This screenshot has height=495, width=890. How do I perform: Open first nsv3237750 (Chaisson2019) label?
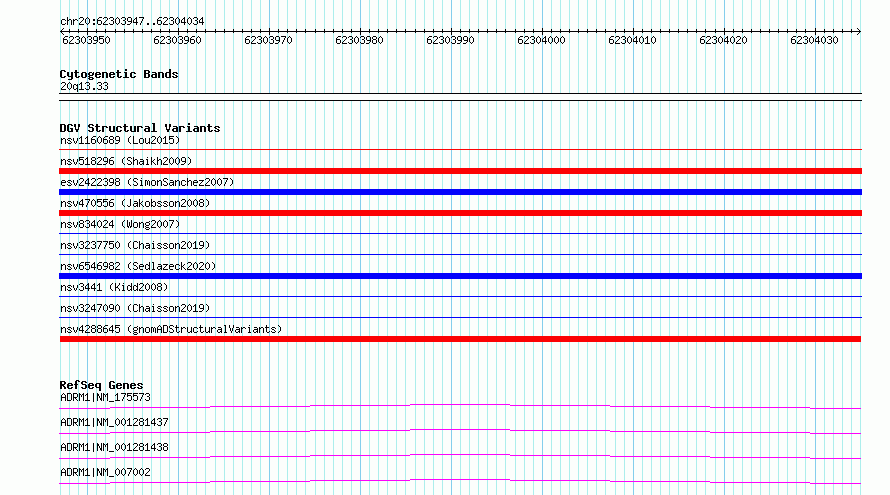tap(135, 245)
